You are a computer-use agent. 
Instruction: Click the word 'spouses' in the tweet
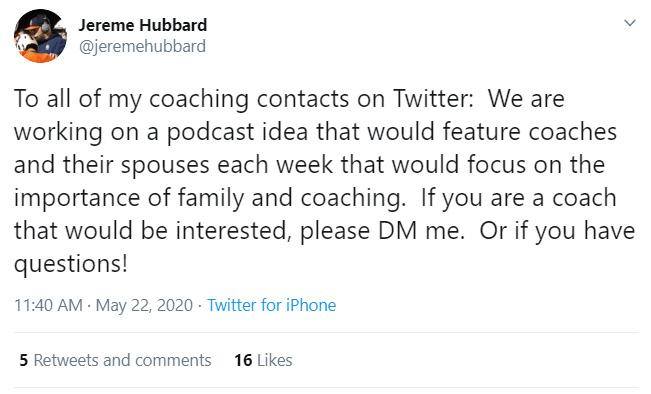point(165,165)
